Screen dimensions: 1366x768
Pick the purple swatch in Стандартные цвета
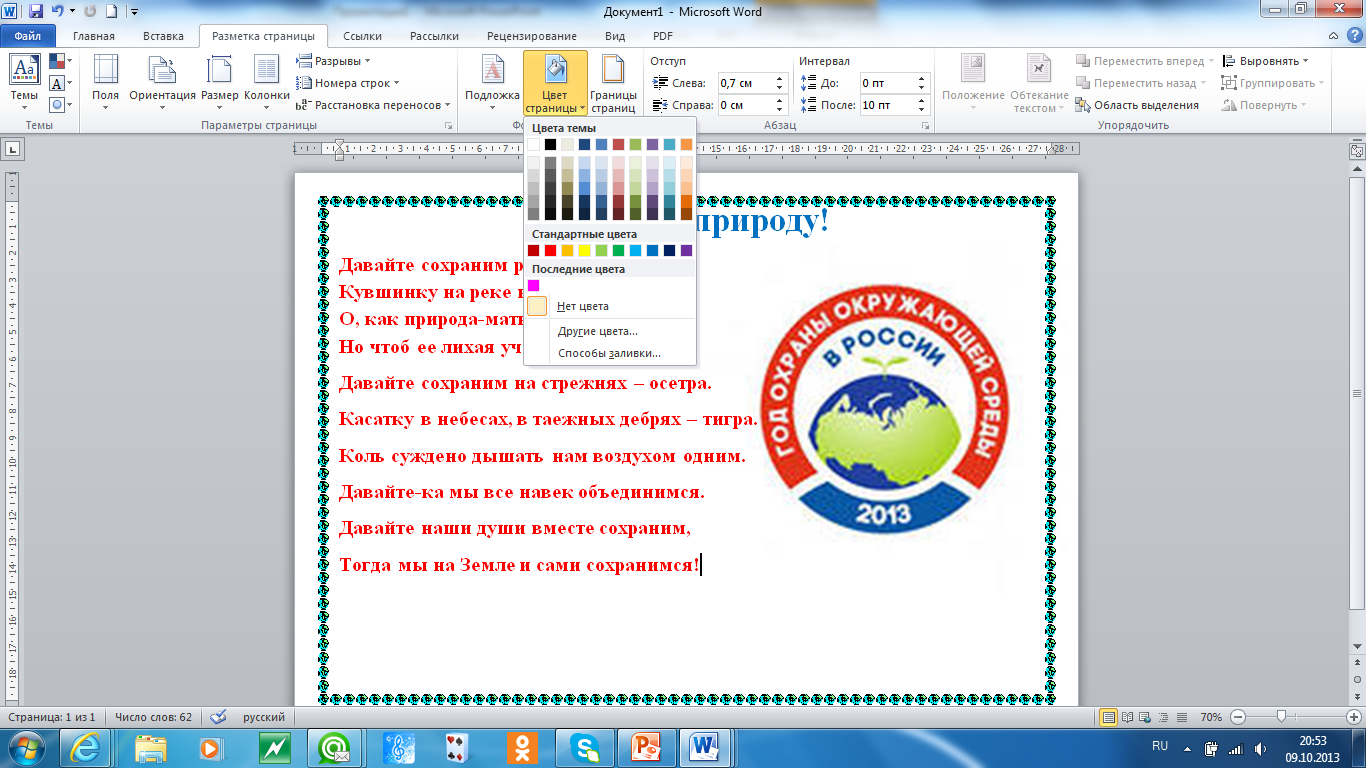[686, 250]
